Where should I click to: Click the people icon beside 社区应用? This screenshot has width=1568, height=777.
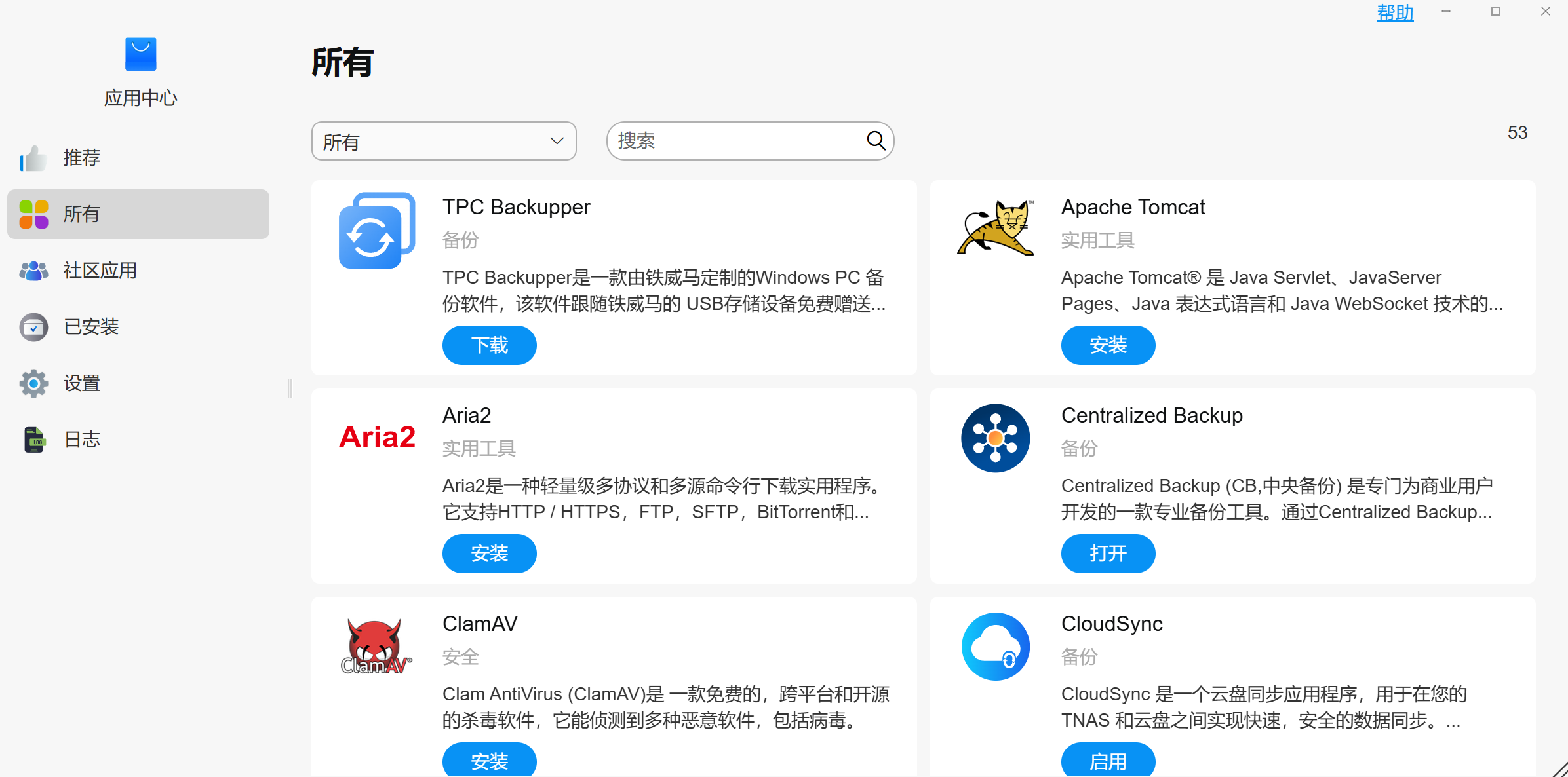pyautogui.click(x=33, y=271)
